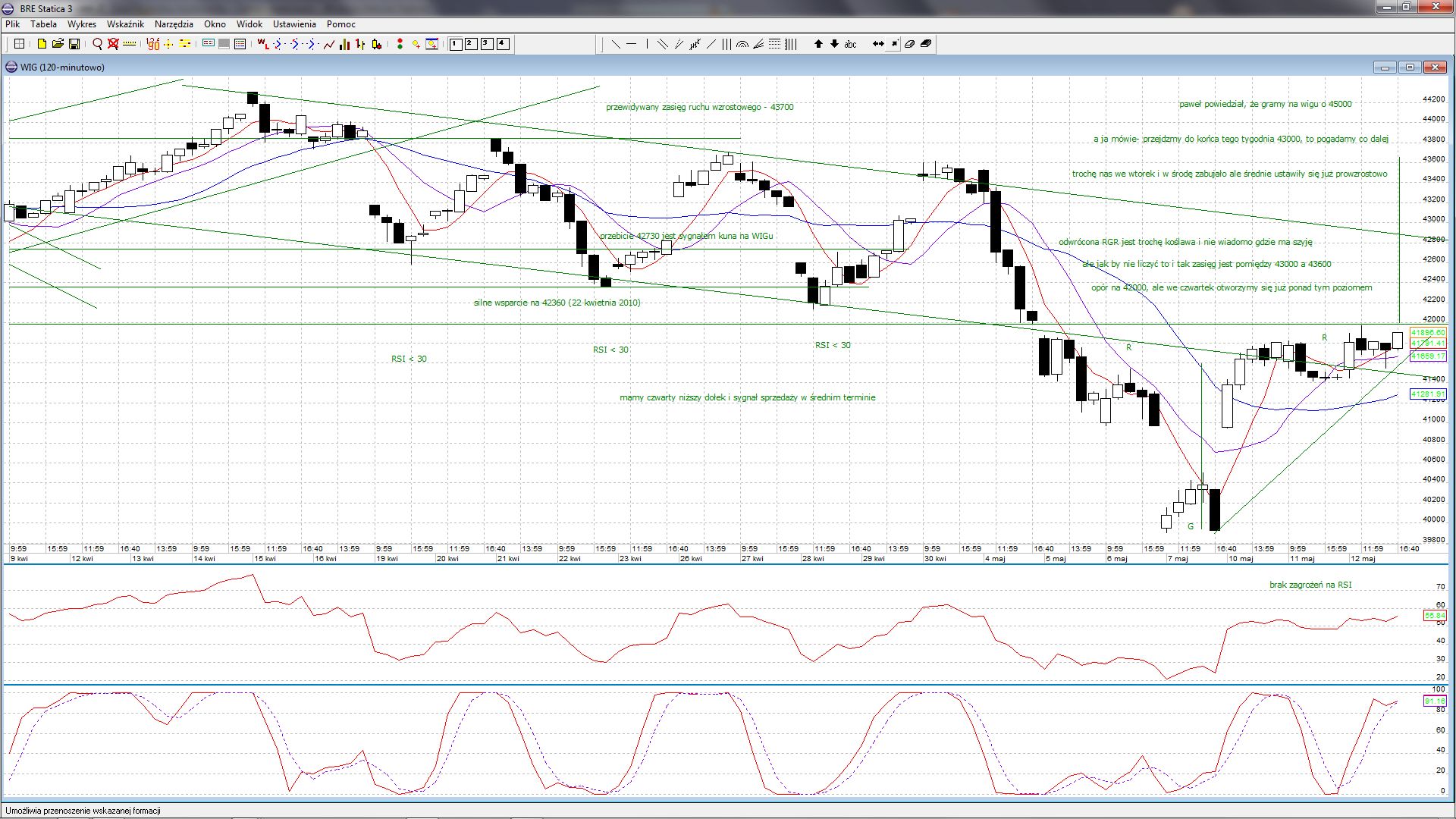Select the magnifier zoom tool
1456x819 pixels.
coord(97,44)
